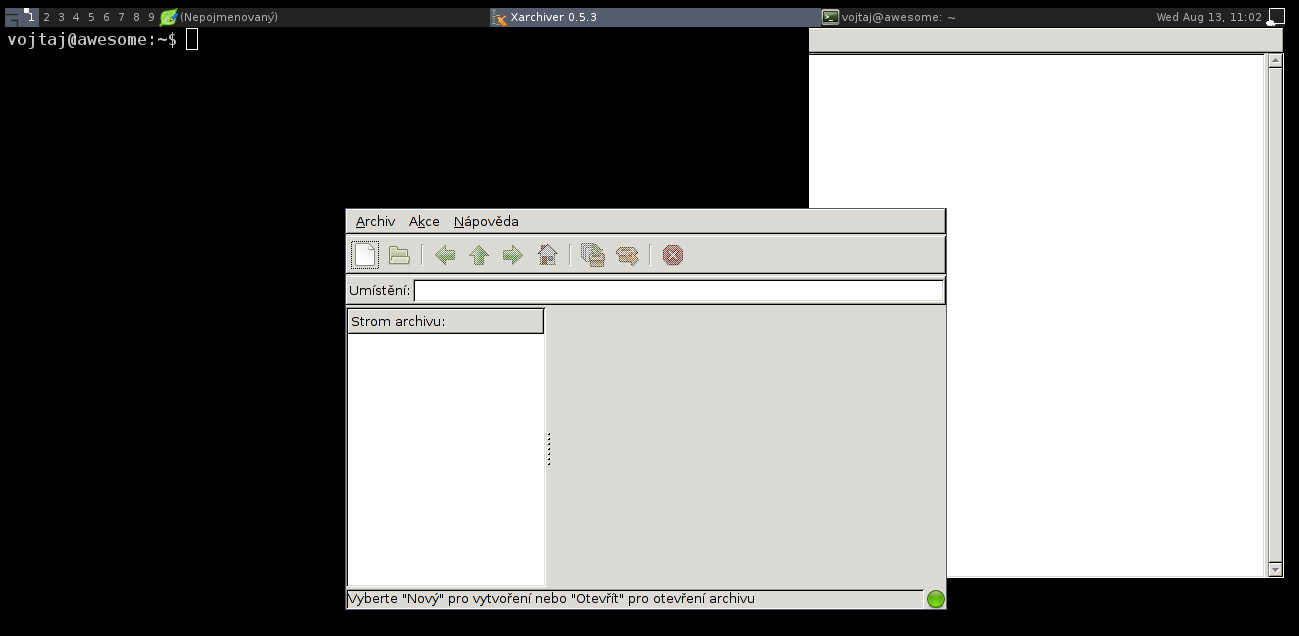Image resolution: width=1299 pixels, height=636 pixels.
Task: Click the Forward arrow in Xarchiver toolbar
Action: [513, 255]
